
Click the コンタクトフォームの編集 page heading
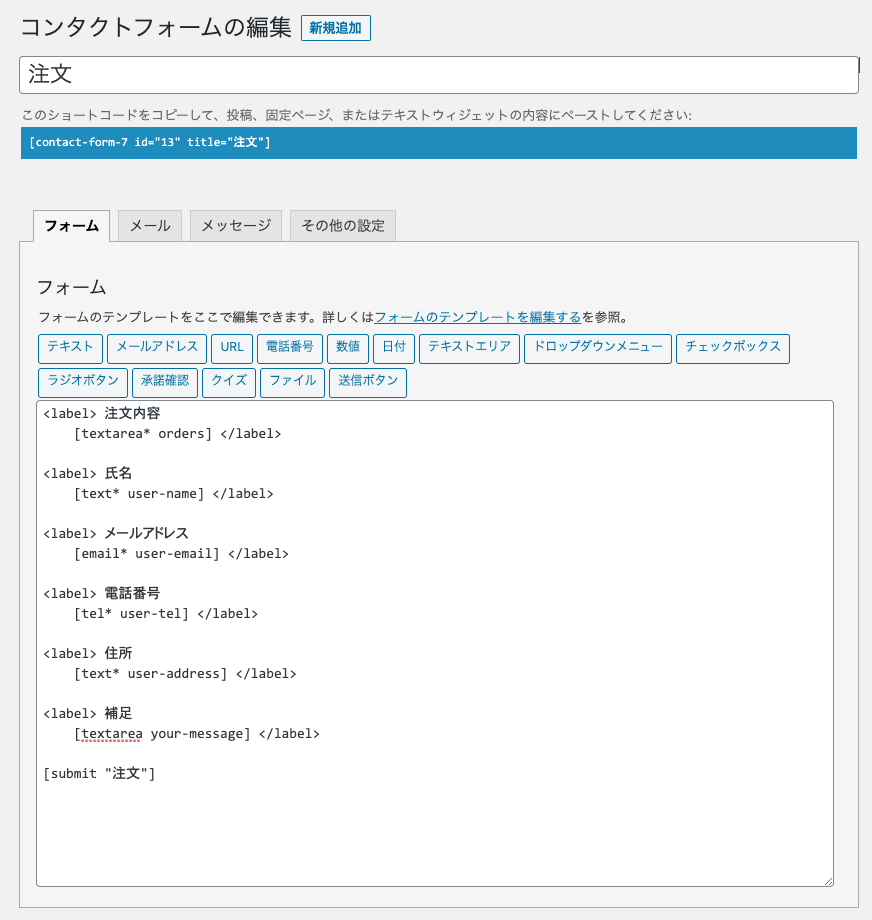[156, 28]
